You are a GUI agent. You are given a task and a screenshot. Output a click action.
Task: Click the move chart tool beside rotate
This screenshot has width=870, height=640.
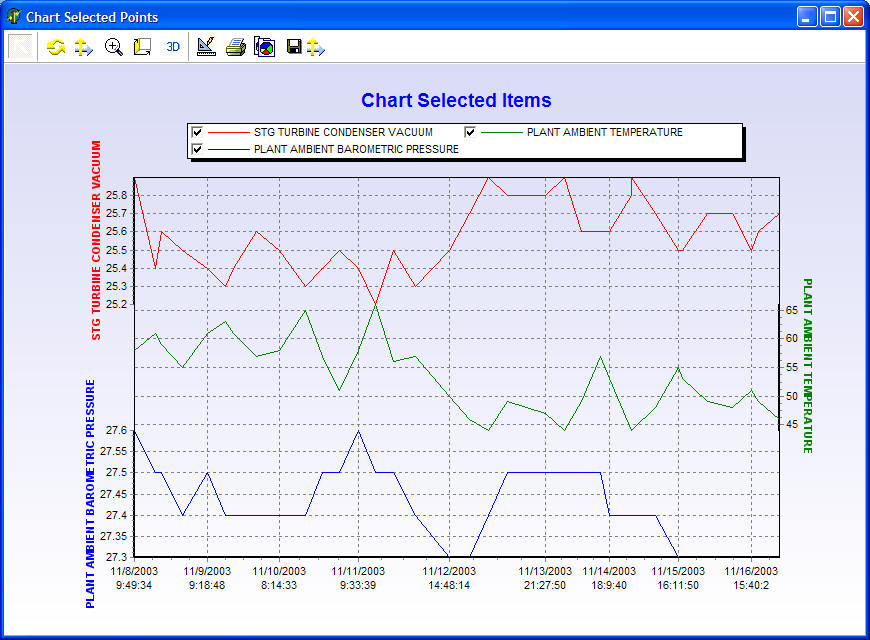[84, 47]
